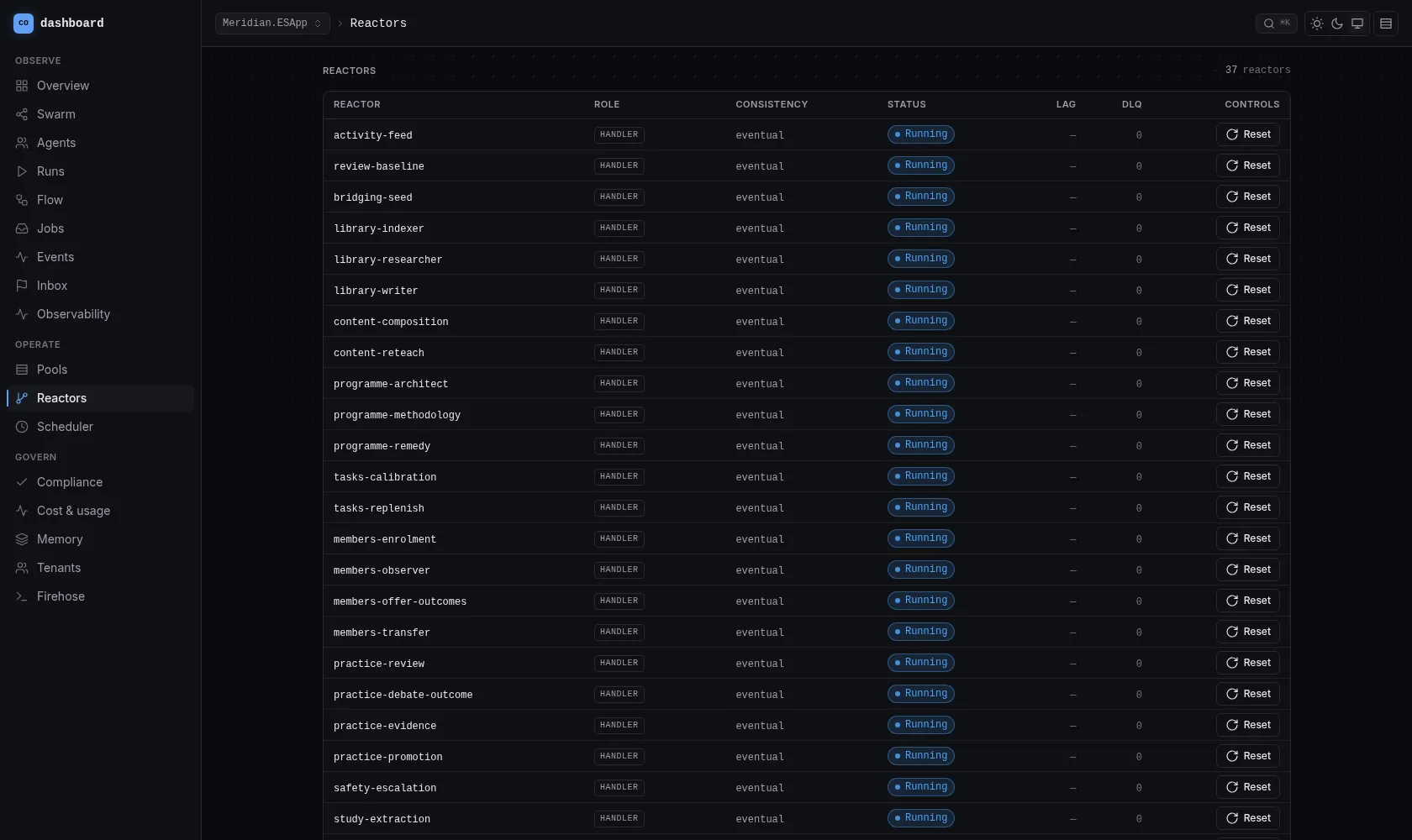The height and width of the screenshot is (840, 1412).
Task: Switch to light theme sun icon
Action: click(x=1317, y=24)
